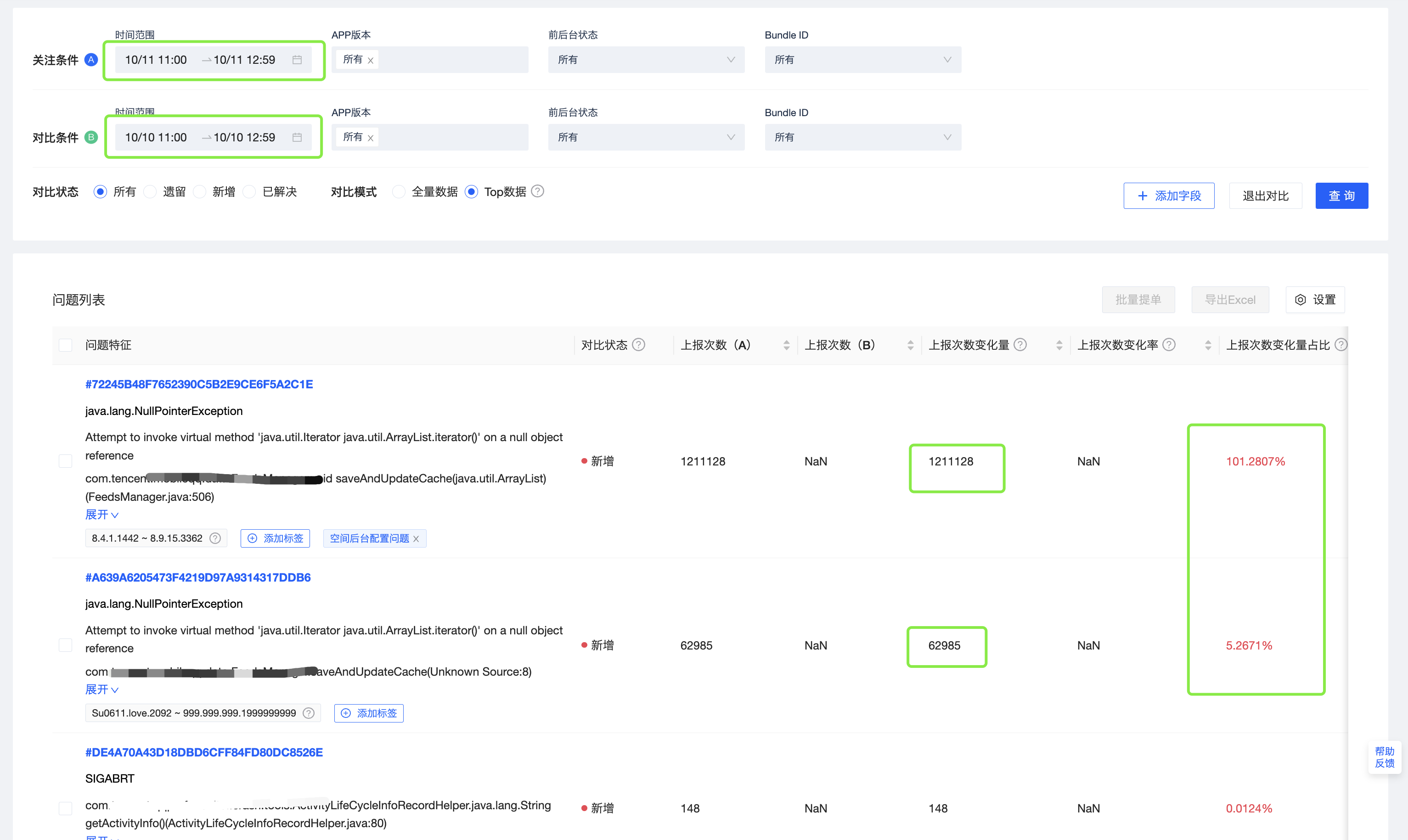
Task: Open the 设置 settings button
Action: point(1315,300)
